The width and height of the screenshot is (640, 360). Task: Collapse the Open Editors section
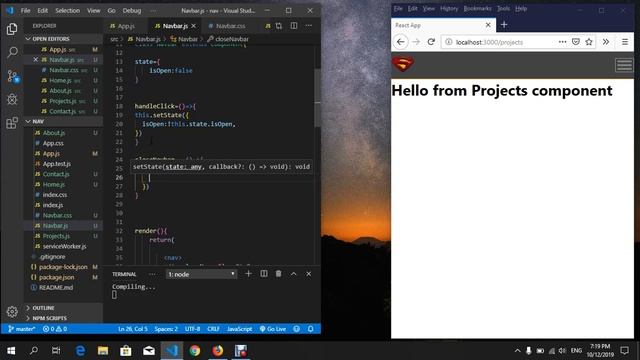click(x=63, y=39)
